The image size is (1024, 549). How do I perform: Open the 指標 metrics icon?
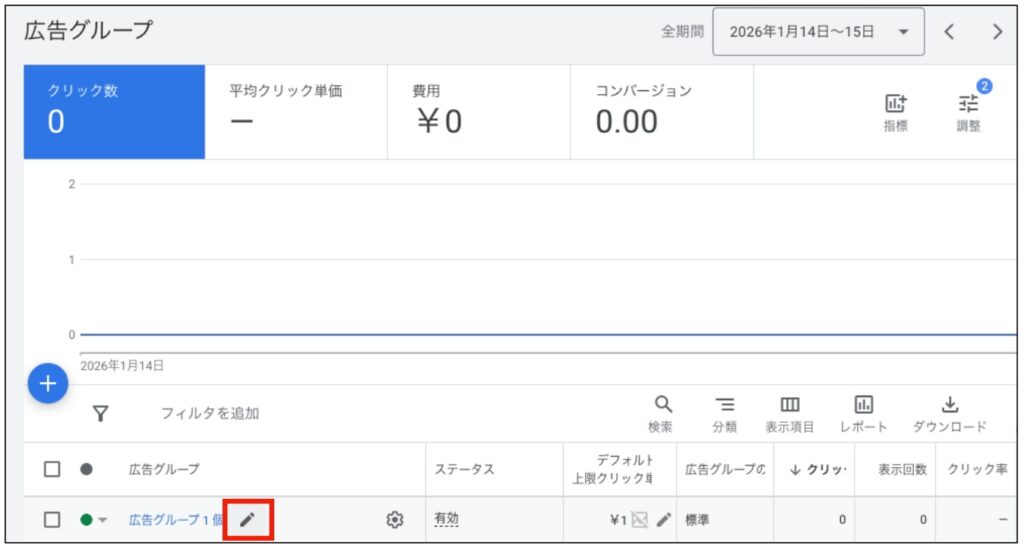coord(895,104)
